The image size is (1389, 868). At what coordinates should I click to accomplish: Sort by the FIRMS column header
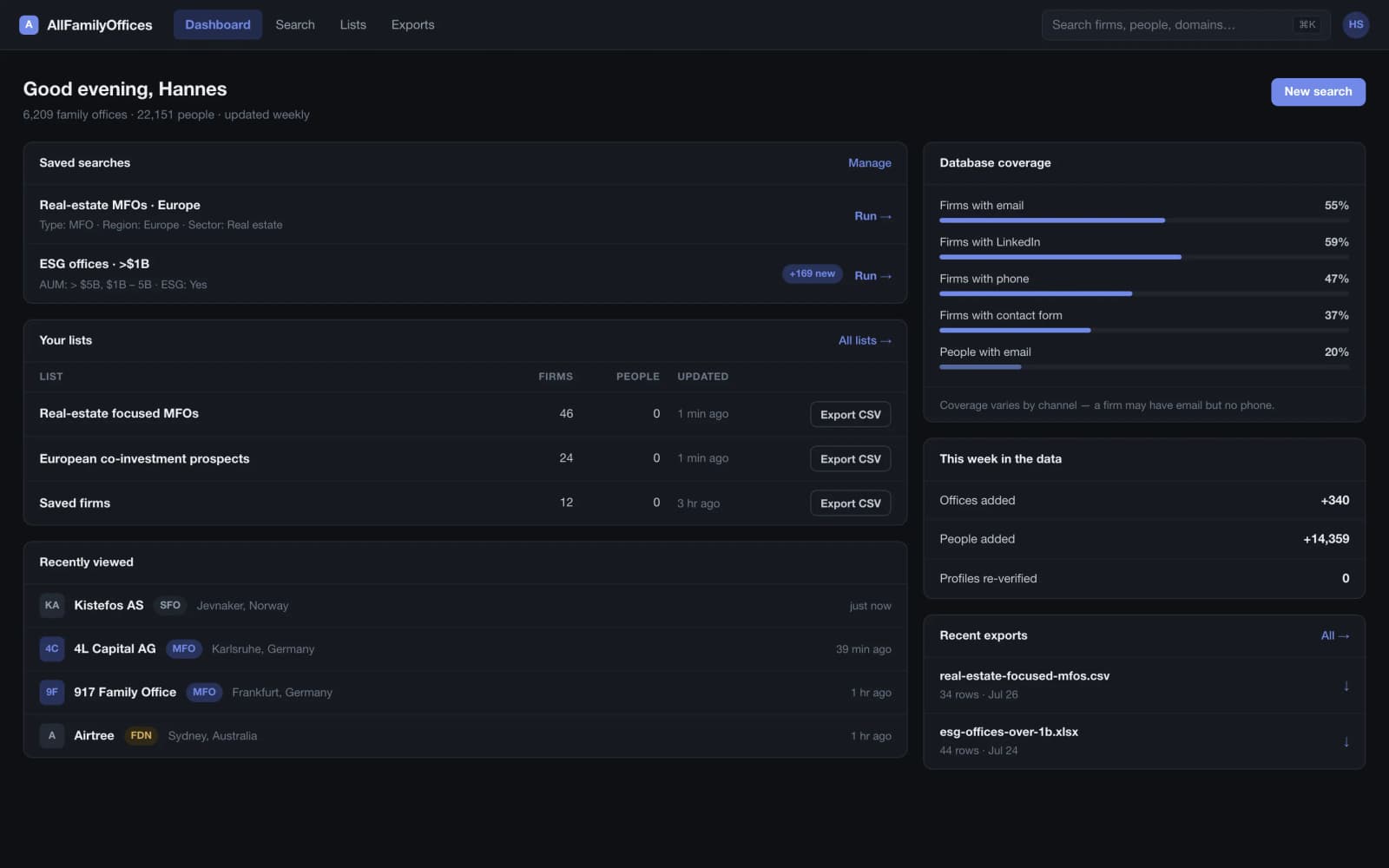pyautogui.click(x=556, y=377)
